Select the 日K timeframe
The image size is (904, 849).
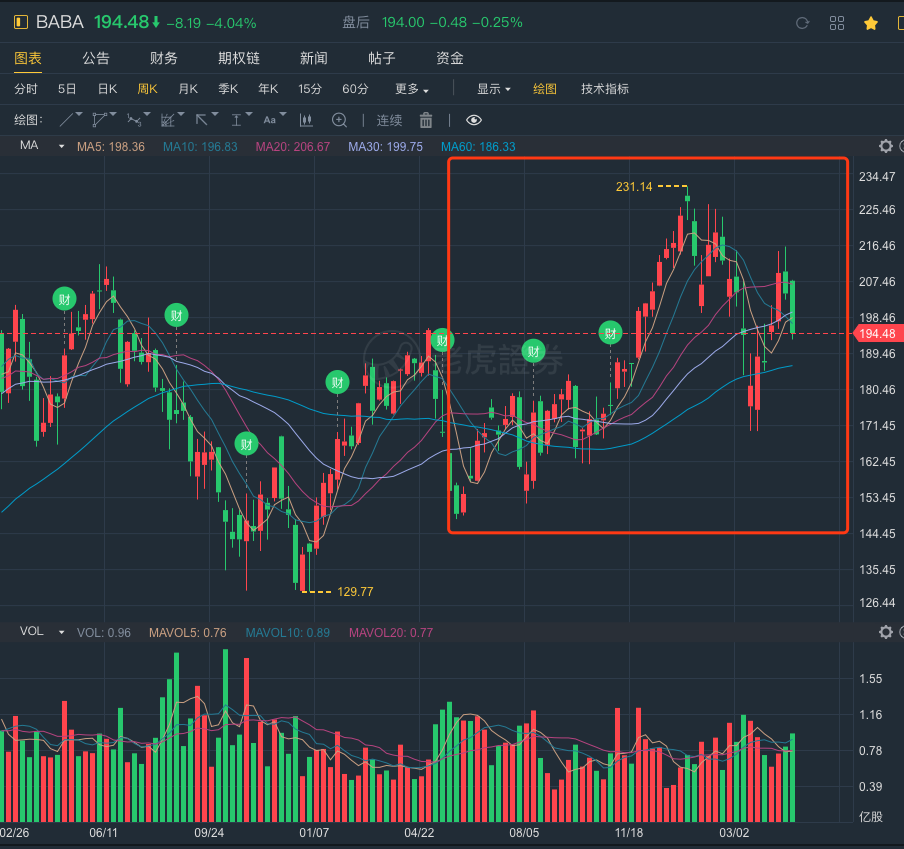pos(107,89)
